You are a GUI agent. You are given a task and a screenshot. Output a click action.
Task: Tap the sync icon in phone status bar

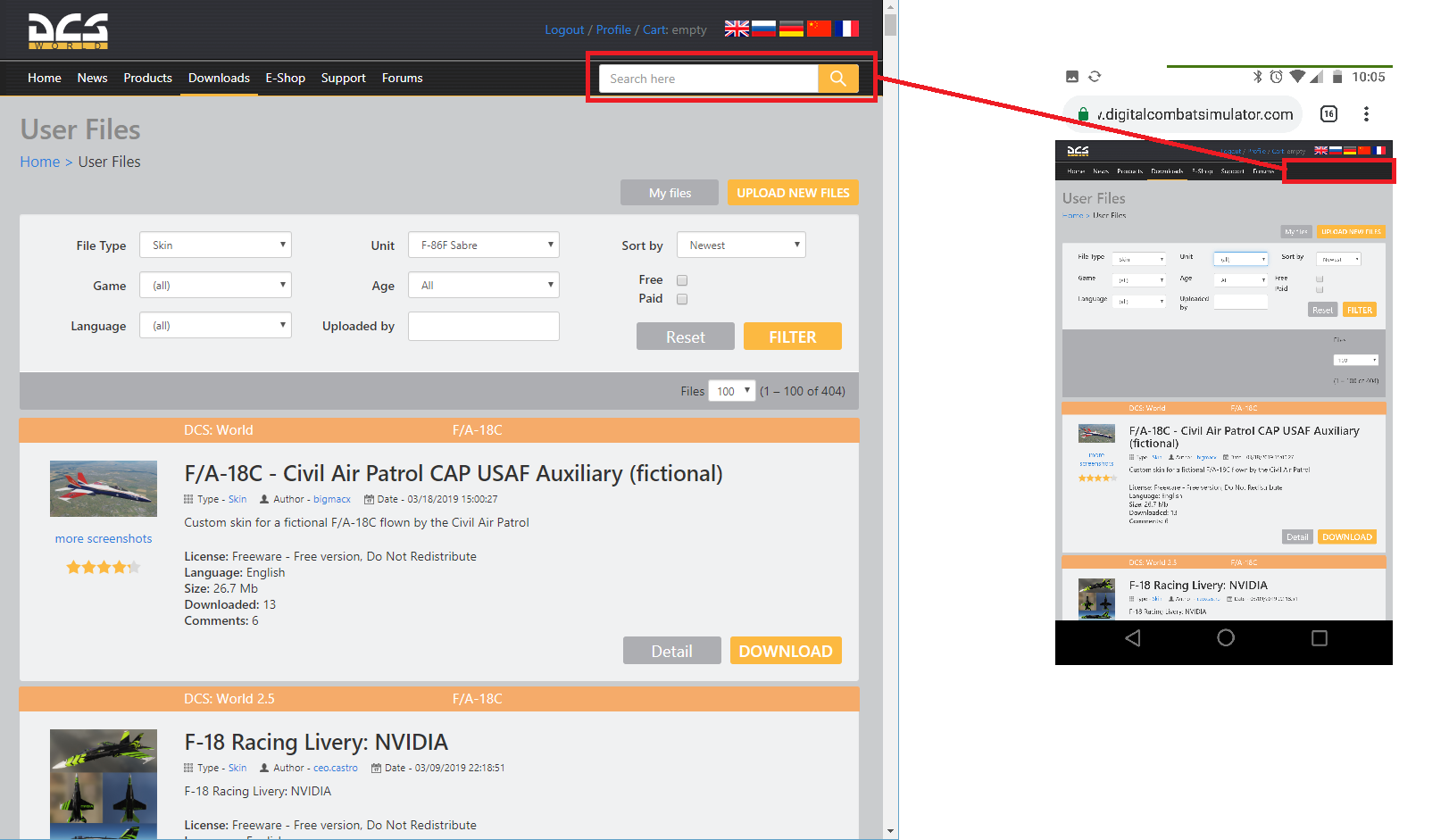[x=1095, y=77]
